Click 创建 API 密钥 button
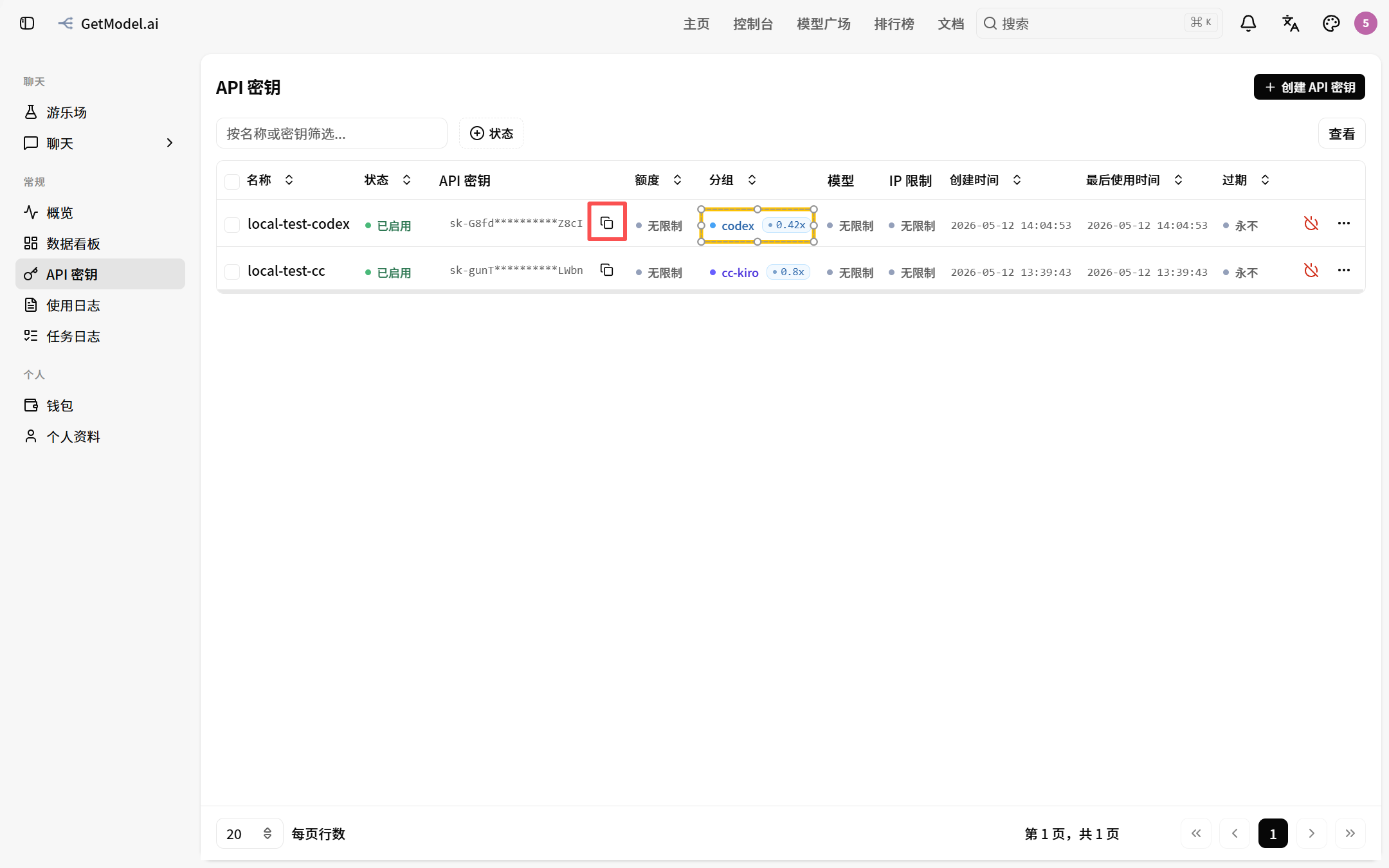 click(1309, 87)
